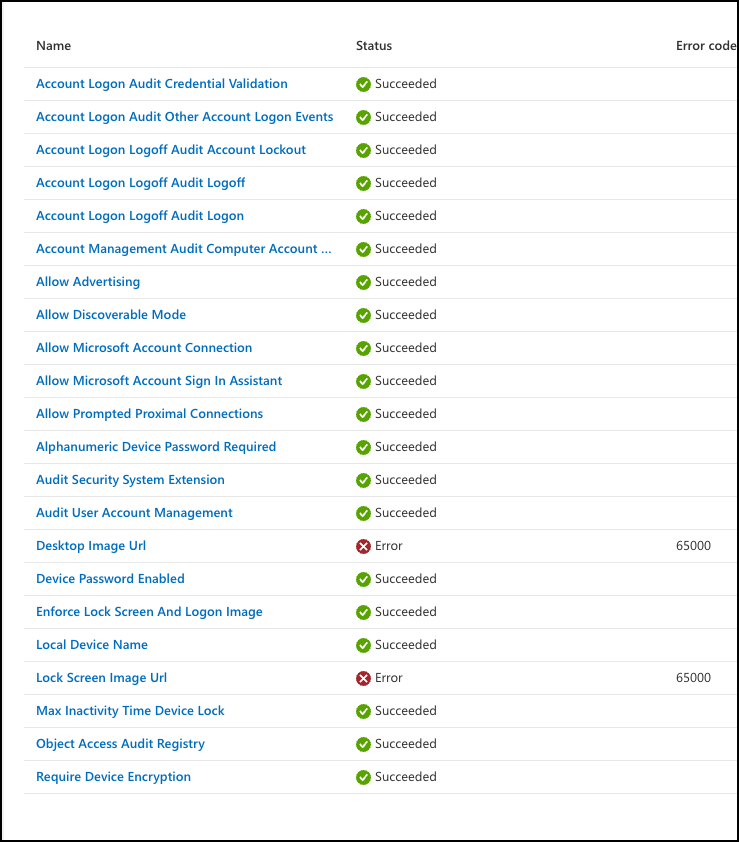
Task: Click green check for Object Access Audit Registry
Action: [364, 745]
